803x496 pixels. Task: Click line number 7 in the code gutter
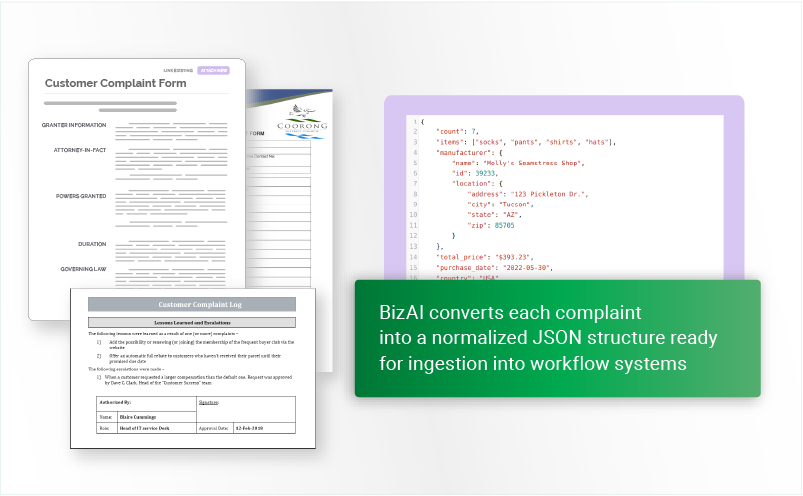click(x=414, y=183)
